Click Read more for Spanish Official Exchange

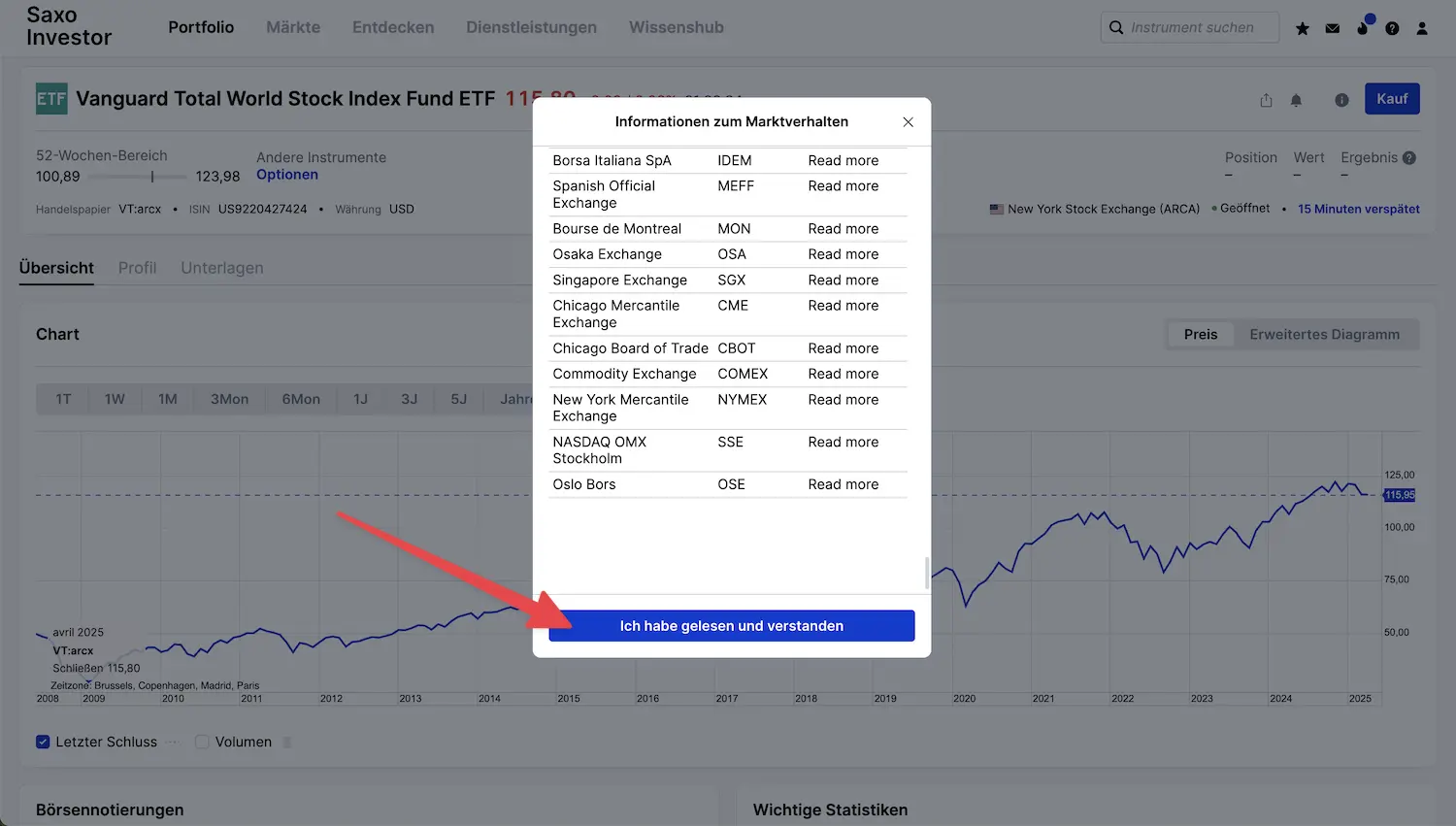click(844, 185)
